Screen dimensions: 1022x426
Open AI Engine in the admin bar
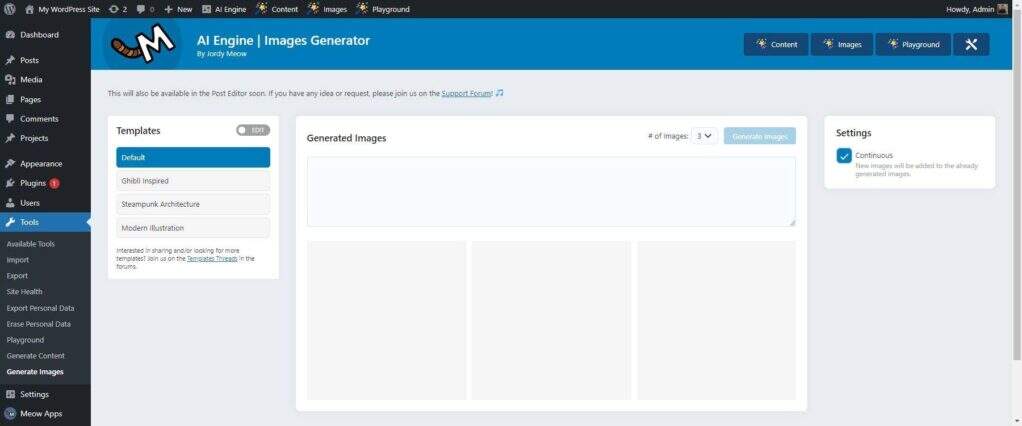[x=224, y=9]
